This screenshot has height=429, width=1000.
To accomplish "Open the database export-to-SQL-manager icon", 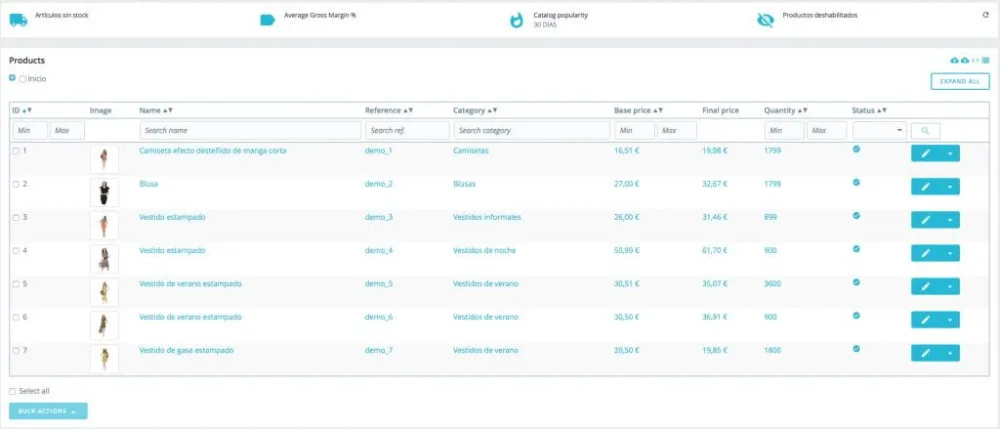I will (x=985, y=61).
